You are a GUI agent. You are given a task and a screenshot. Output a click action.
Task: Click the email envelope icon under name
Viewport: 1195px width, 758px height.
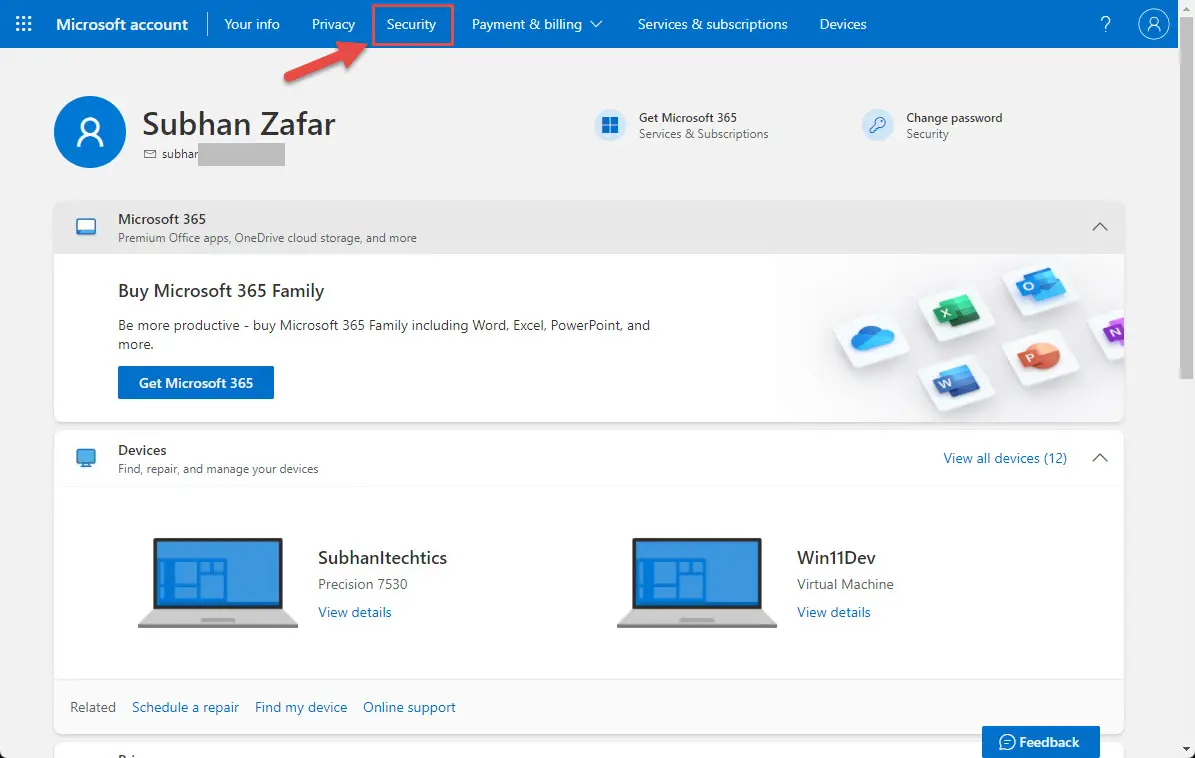[x=150, y=154]
